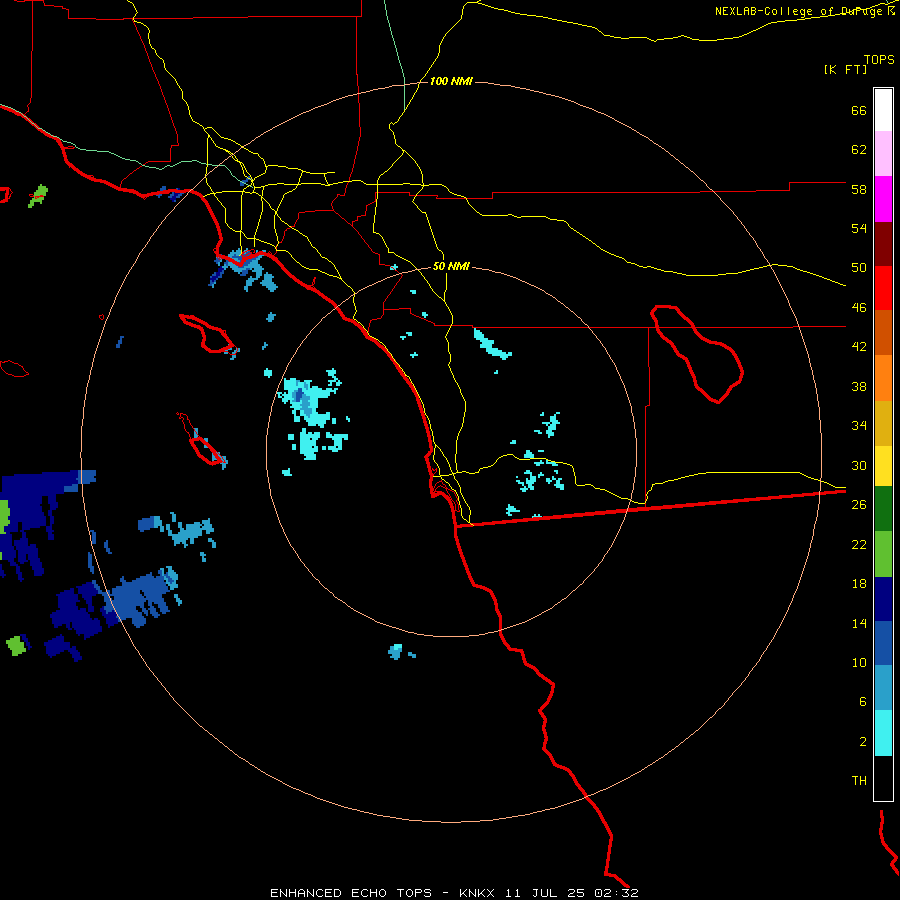Click the '58' legend value label

click(x=859, y=189)
